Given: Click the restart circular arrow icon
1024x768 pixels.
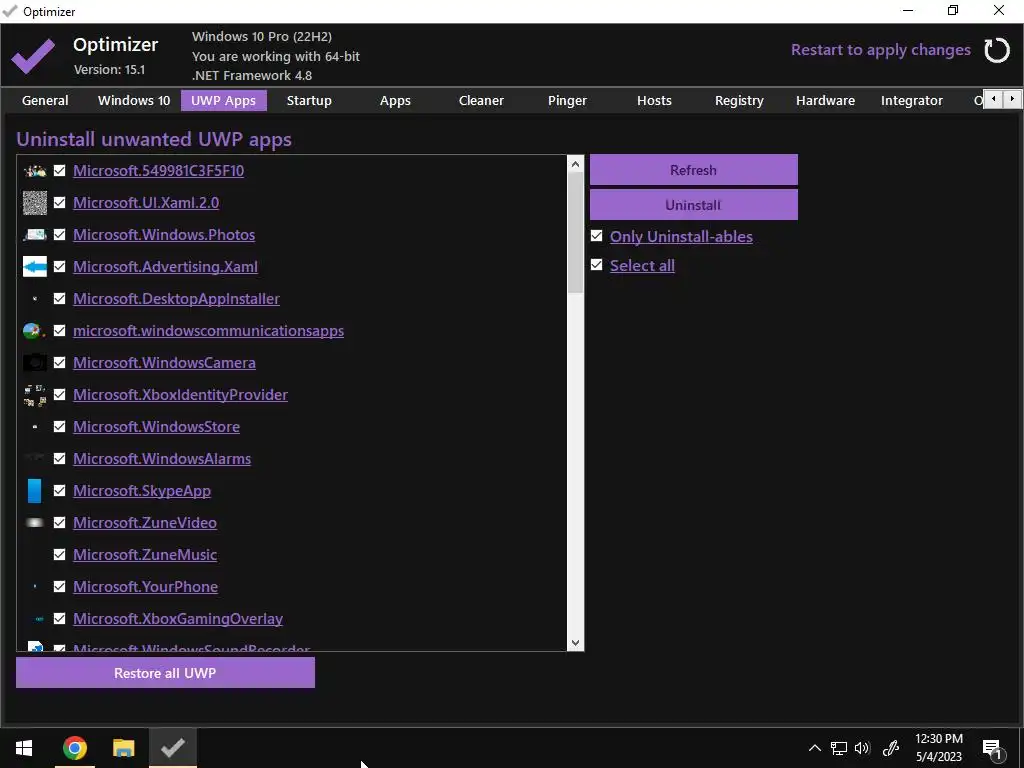Looking at the screenshot, I should pos(997,50).
